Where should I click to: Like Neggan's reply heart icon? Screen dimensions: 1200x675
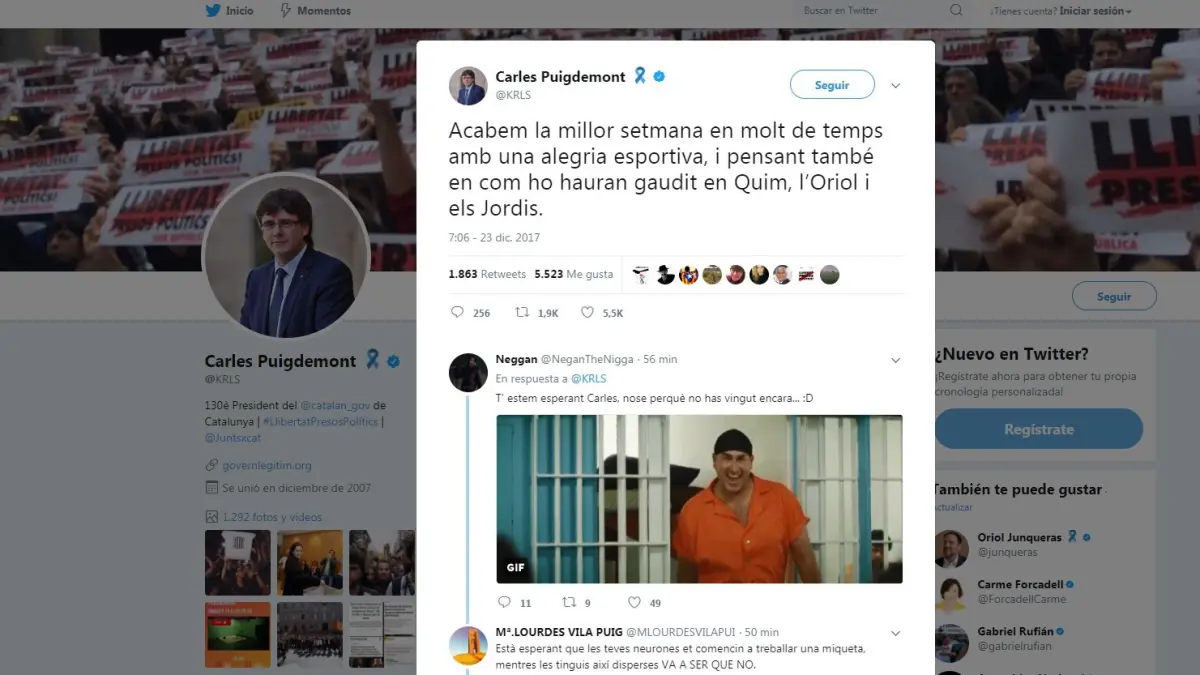click(x=633, y=602)
